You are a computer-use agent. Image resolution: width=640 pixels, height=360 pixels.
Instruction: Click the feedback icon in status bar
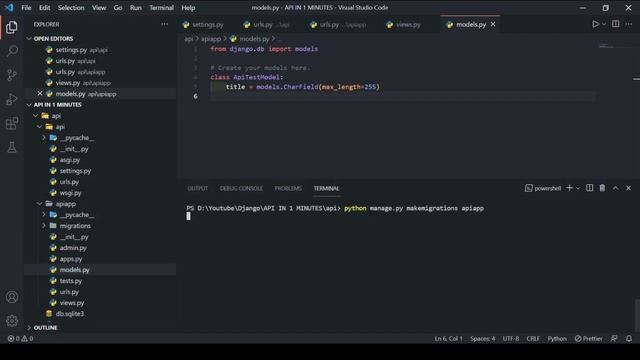[614, 338]
